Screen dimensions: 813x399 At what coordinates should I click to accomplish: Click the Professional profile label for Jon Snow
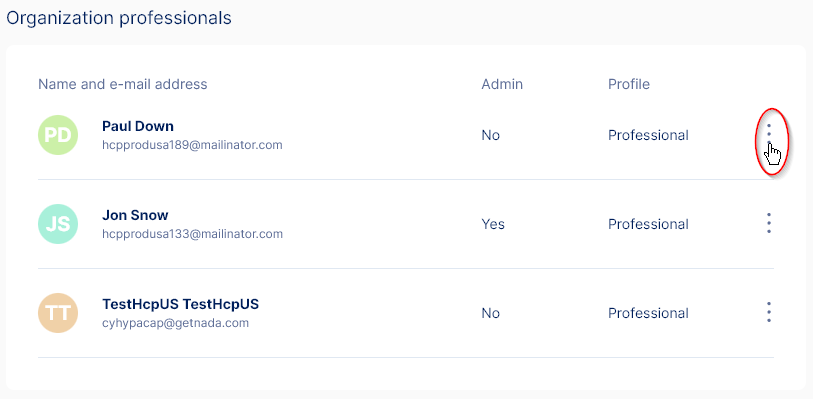[648, 224]
